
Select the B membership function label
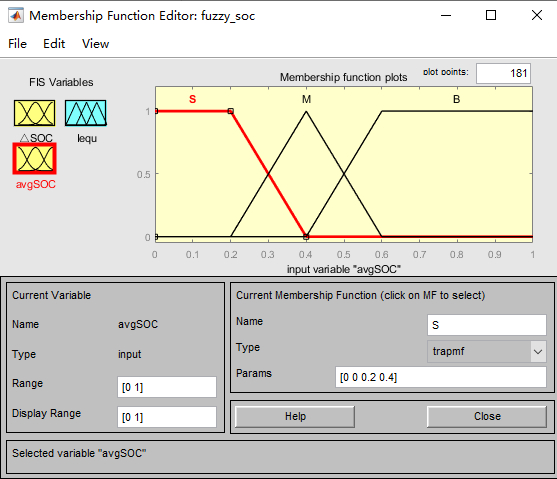tap(456, 99)
